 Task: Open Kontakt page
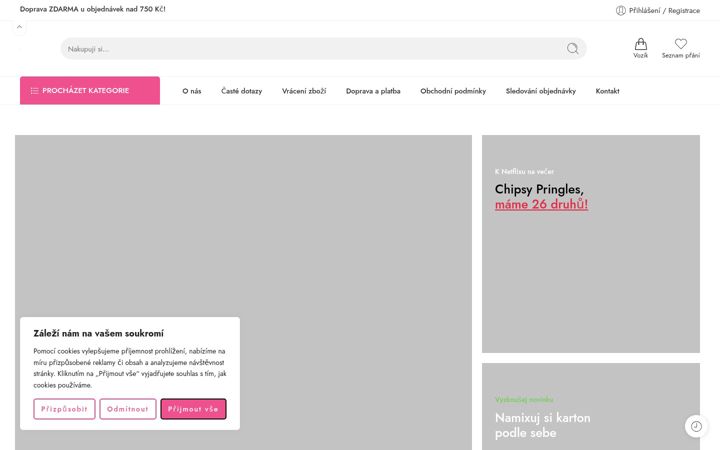(x=607, y=91)
